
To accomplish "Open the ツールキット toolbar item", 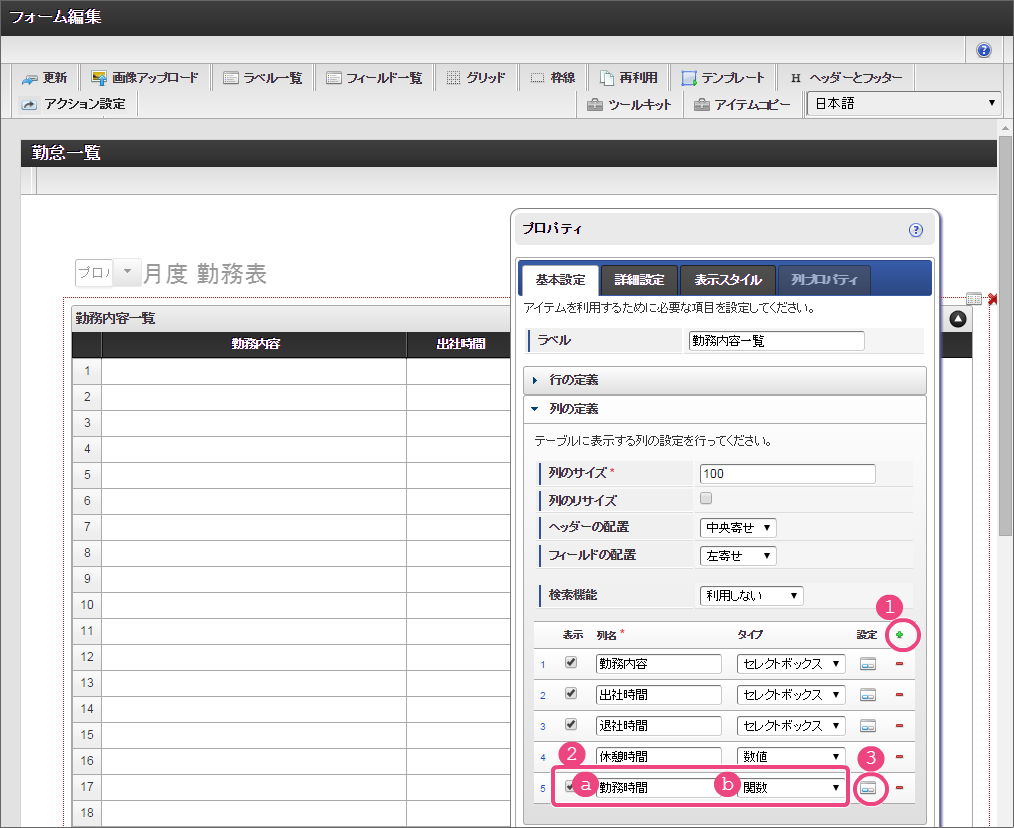I will (x=629, y=104).
